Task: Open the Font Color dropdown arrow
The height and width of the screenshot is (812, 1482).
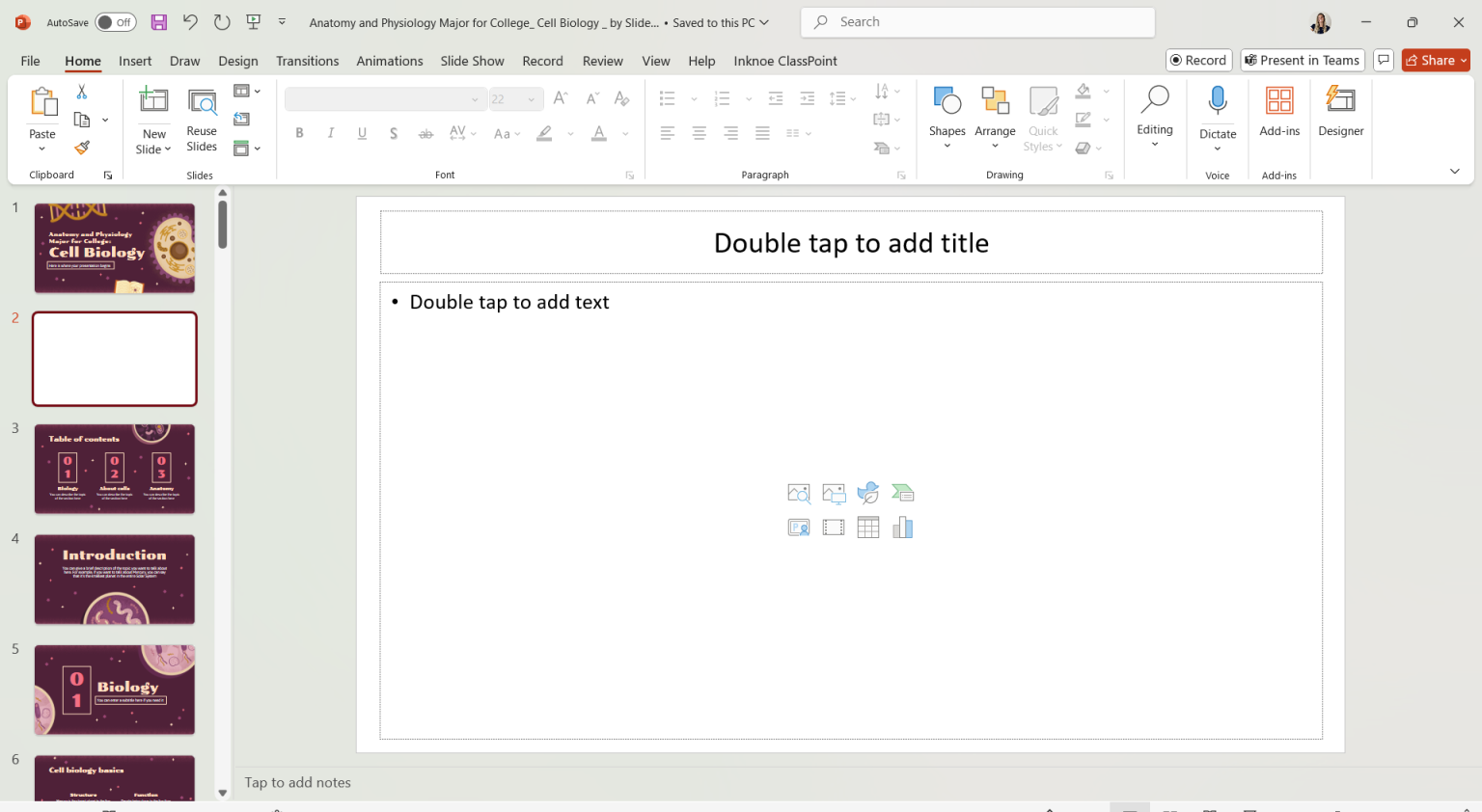Action: pos(624,132)
